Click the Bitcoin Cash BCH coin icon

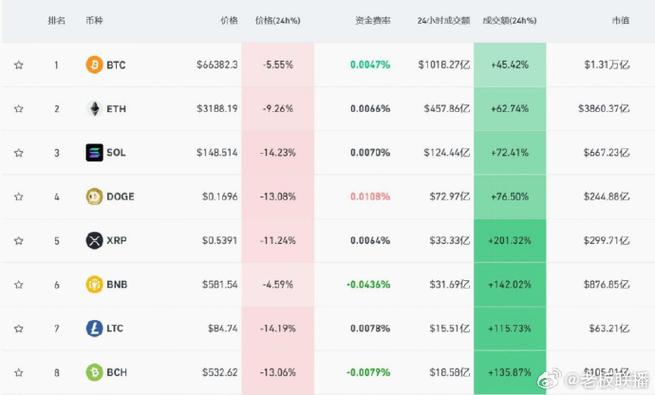[94, 372]
